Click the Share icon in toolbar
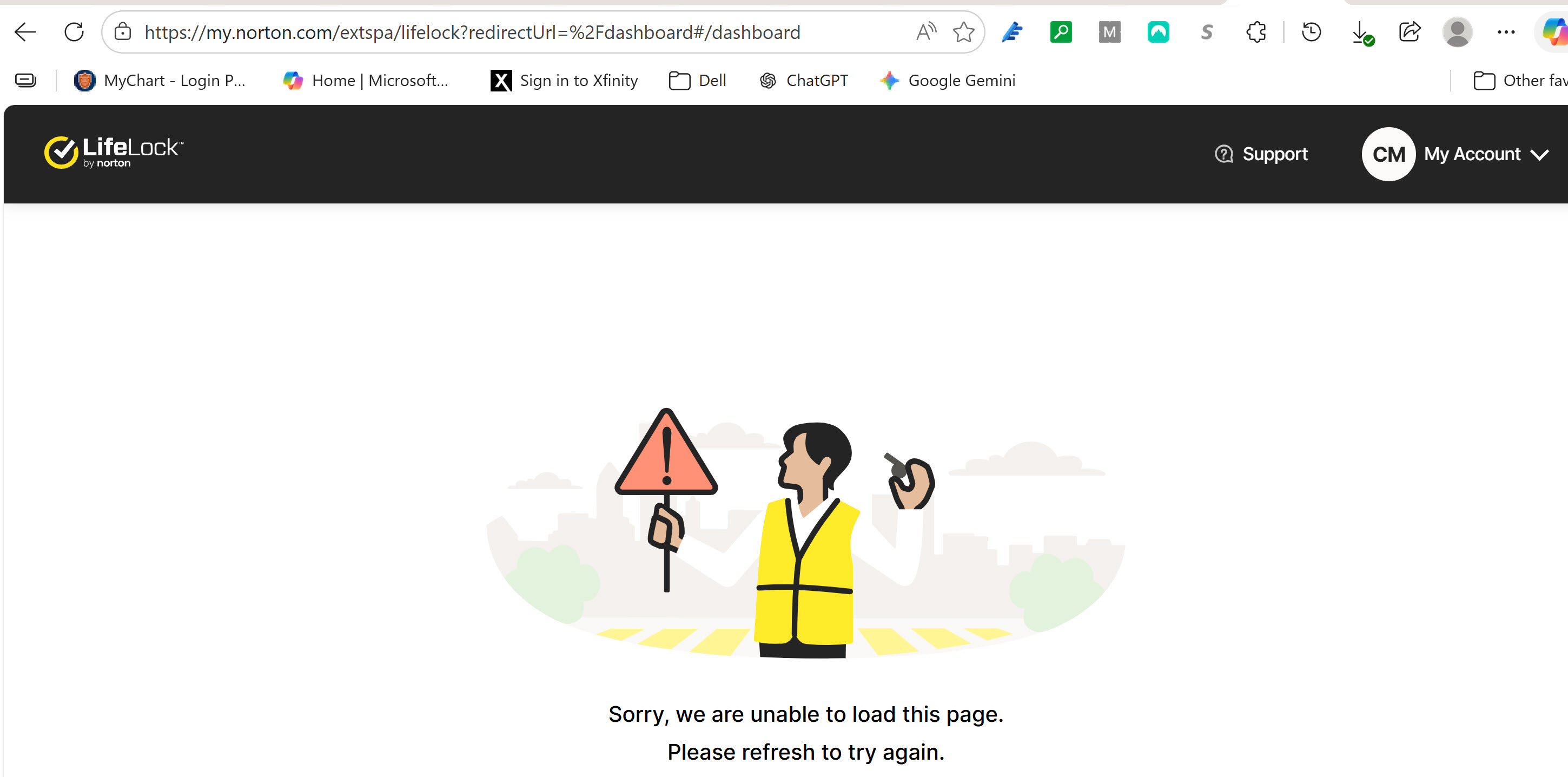The width and height of the screenshot is (1568, 777). coord(1409,32)
